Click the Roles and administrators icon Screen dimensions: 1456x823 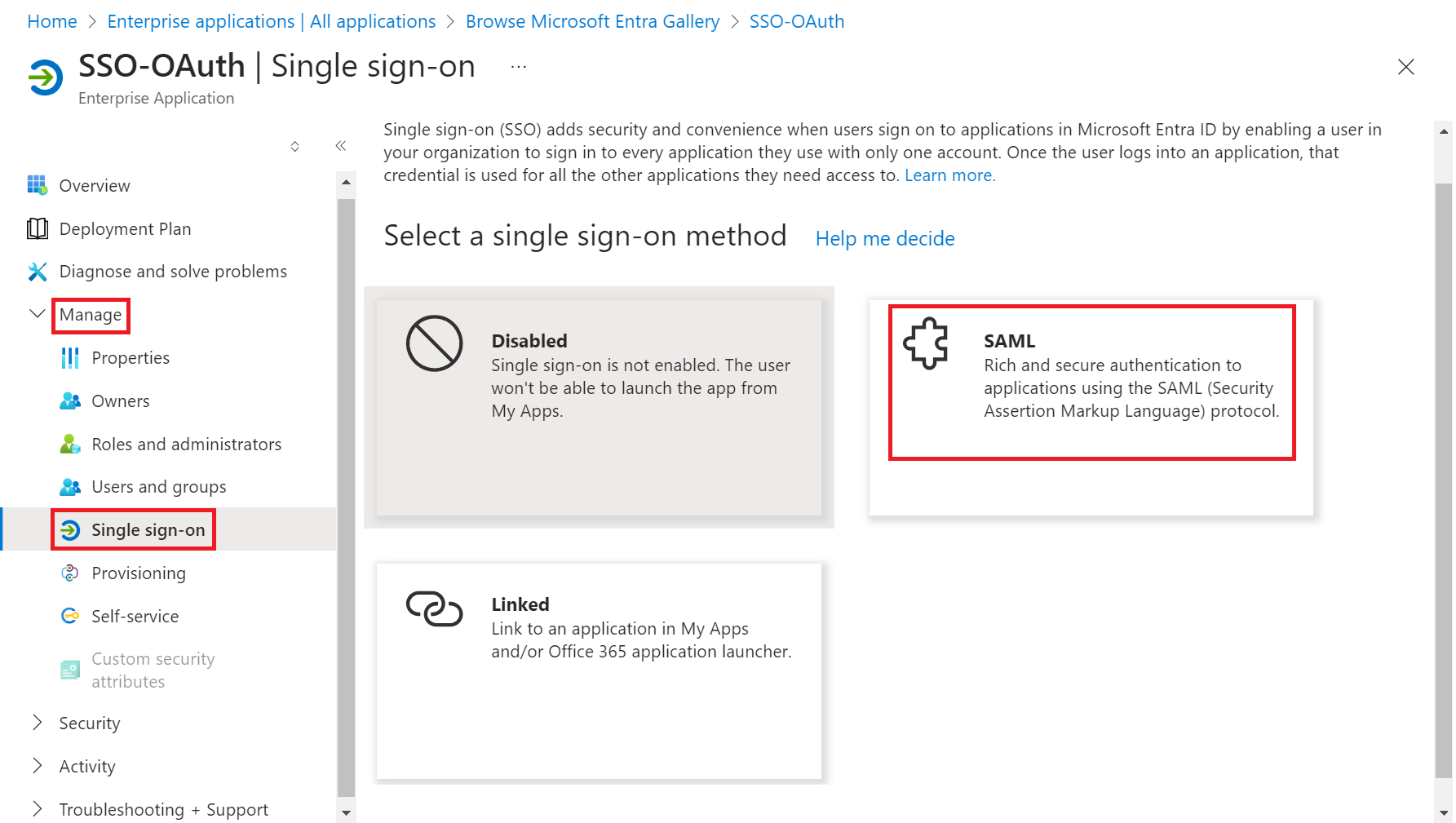pyautogui.click(x=70, y=445)
